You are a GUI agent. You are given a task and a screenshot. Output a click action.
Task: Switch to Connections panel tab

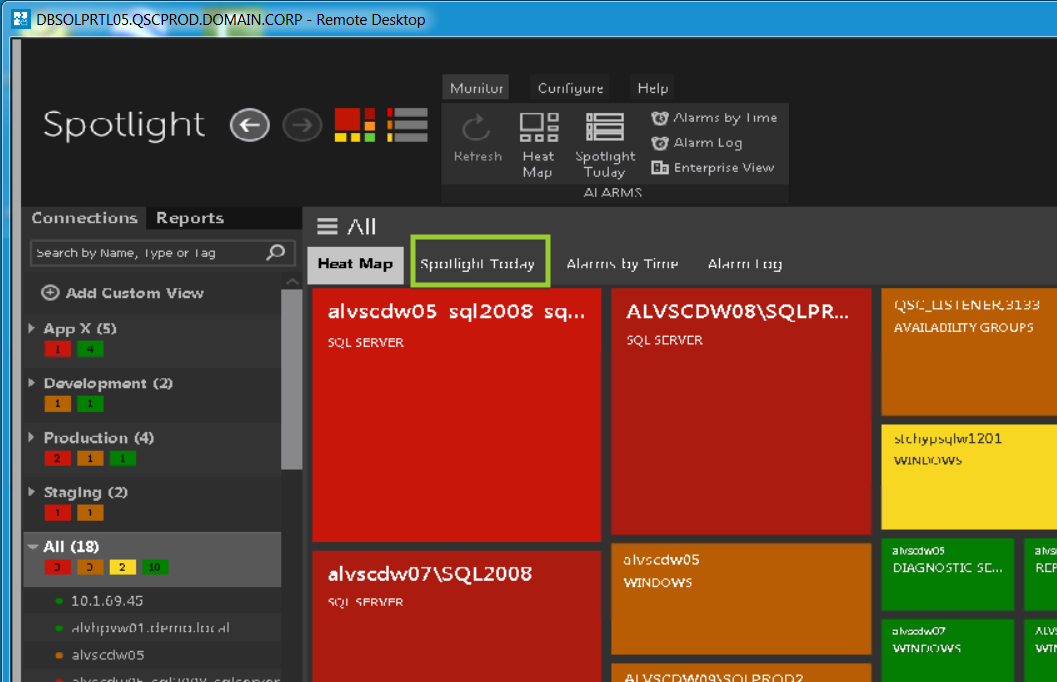click(84, 218)
